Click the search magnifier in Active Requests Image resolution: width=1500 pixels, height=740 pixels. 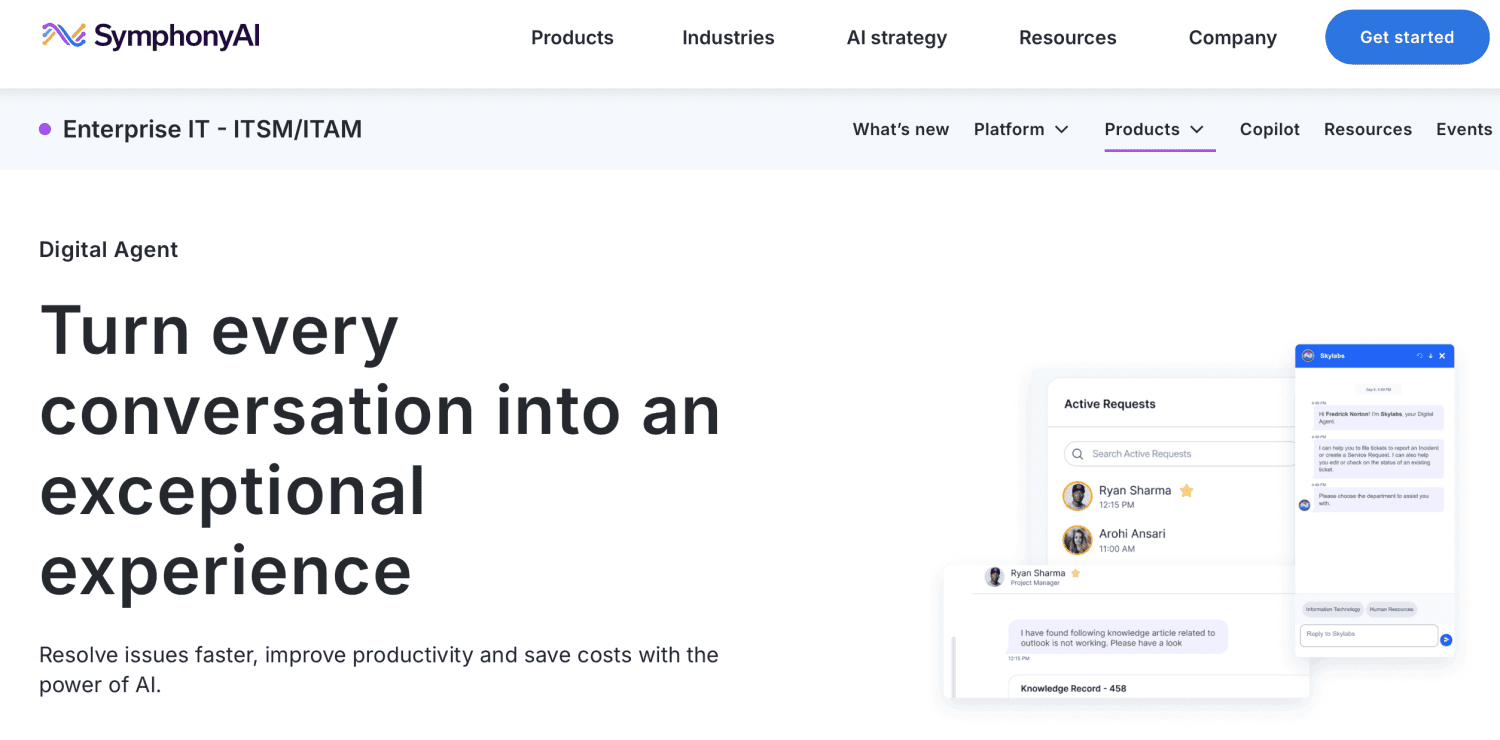1077,454
